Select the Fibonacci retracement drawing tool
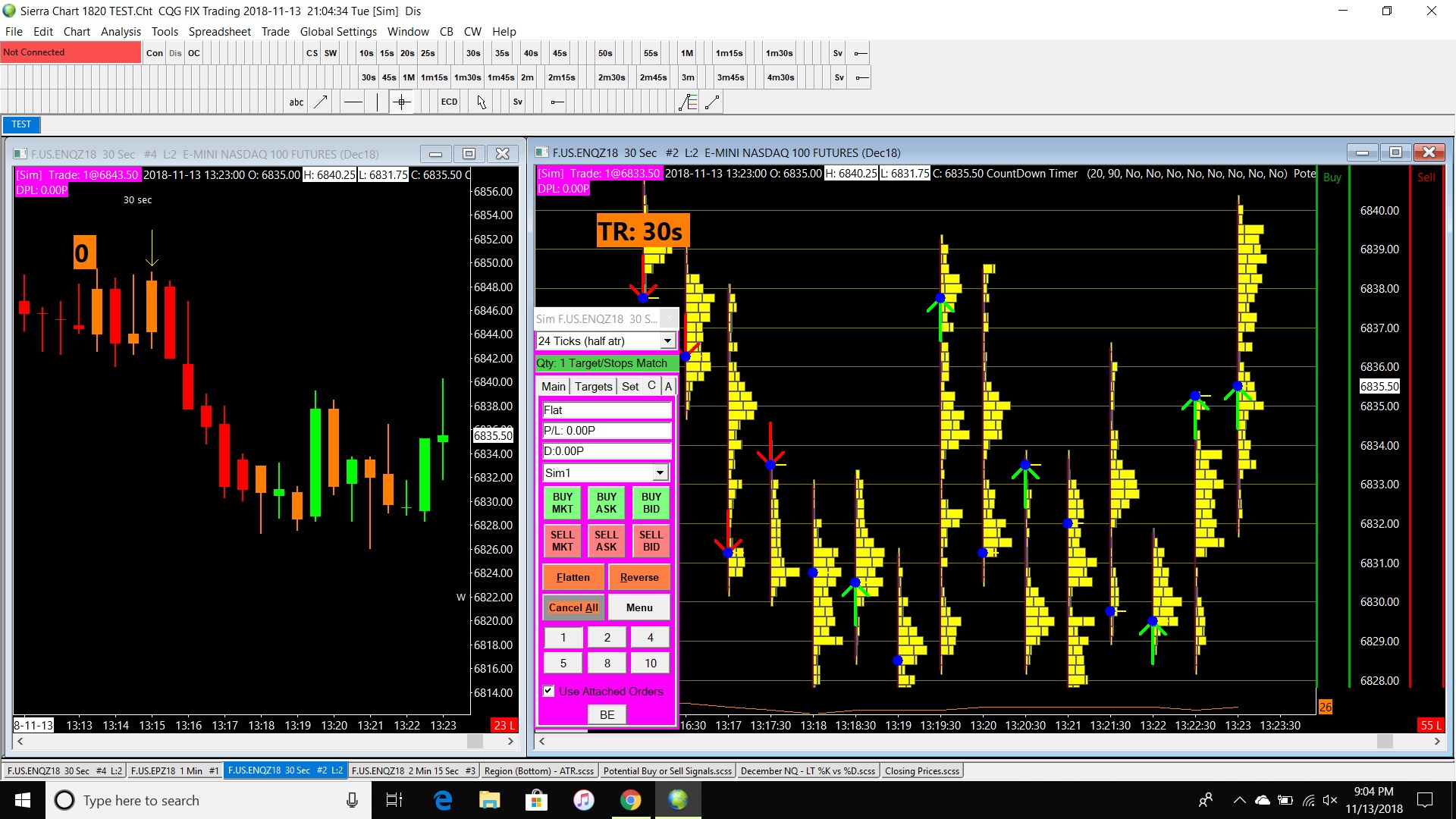Screen dimensions: 1456x819 (688, 102)
